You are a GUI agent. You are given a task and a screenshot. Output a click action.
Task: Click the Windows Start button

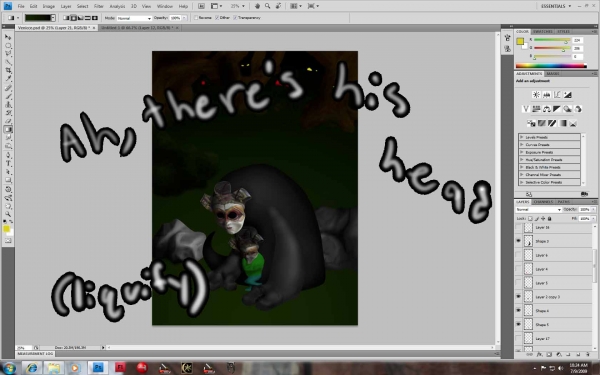click(9, 368)
